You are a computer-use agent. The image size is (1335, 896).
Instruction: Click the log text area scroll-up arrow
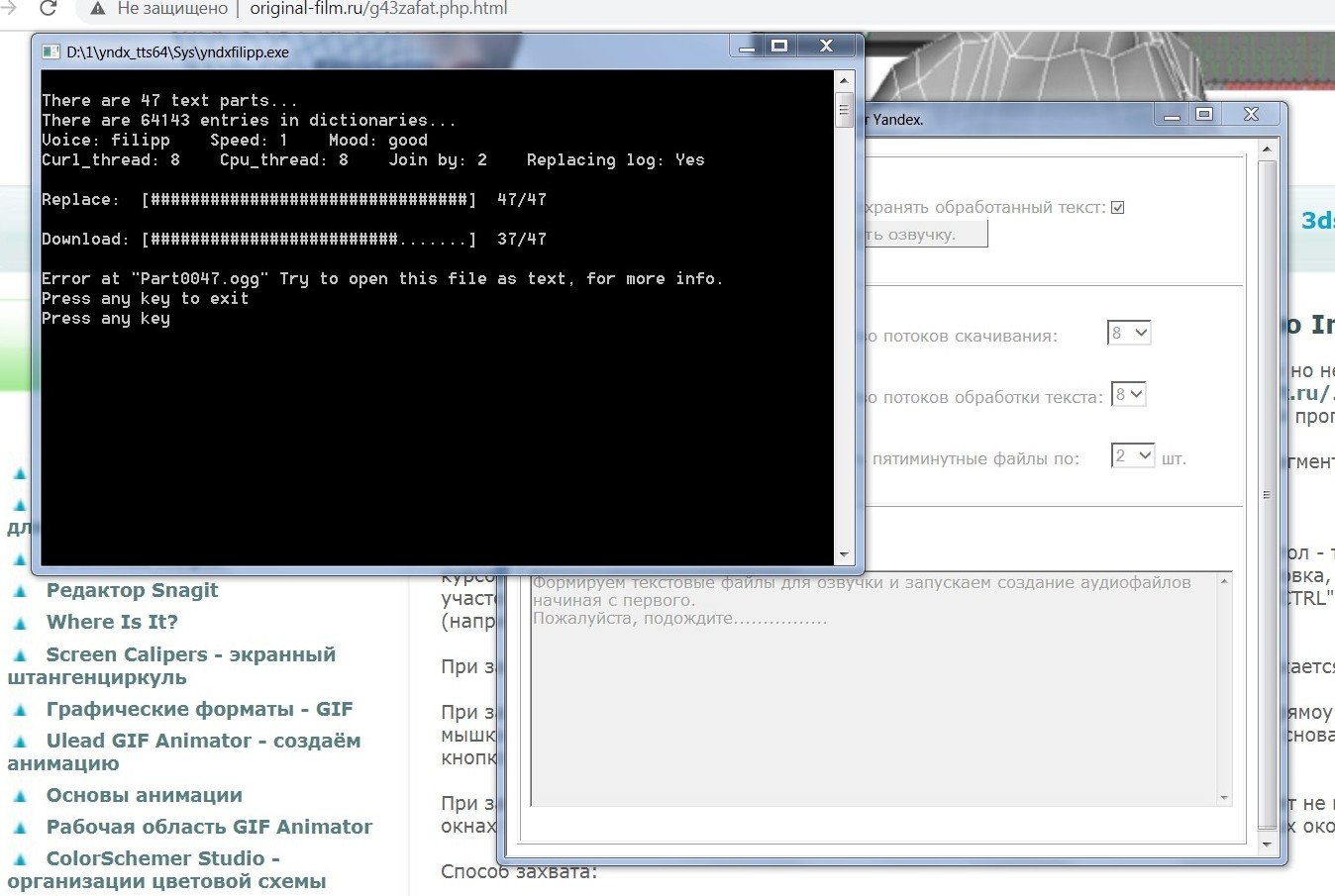(1225, 581)
